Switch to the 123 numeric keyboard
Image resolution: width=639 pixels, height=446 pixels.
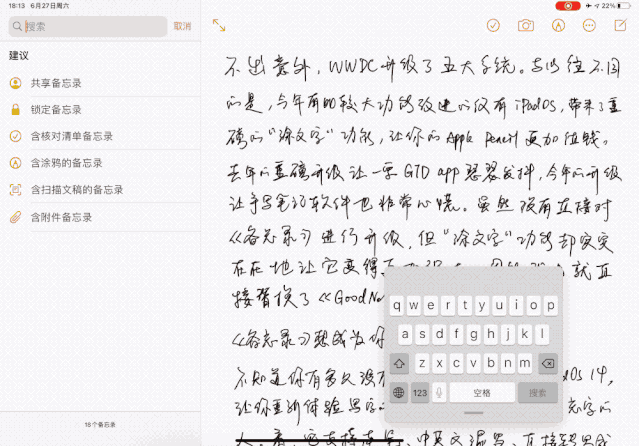point(420,393)
